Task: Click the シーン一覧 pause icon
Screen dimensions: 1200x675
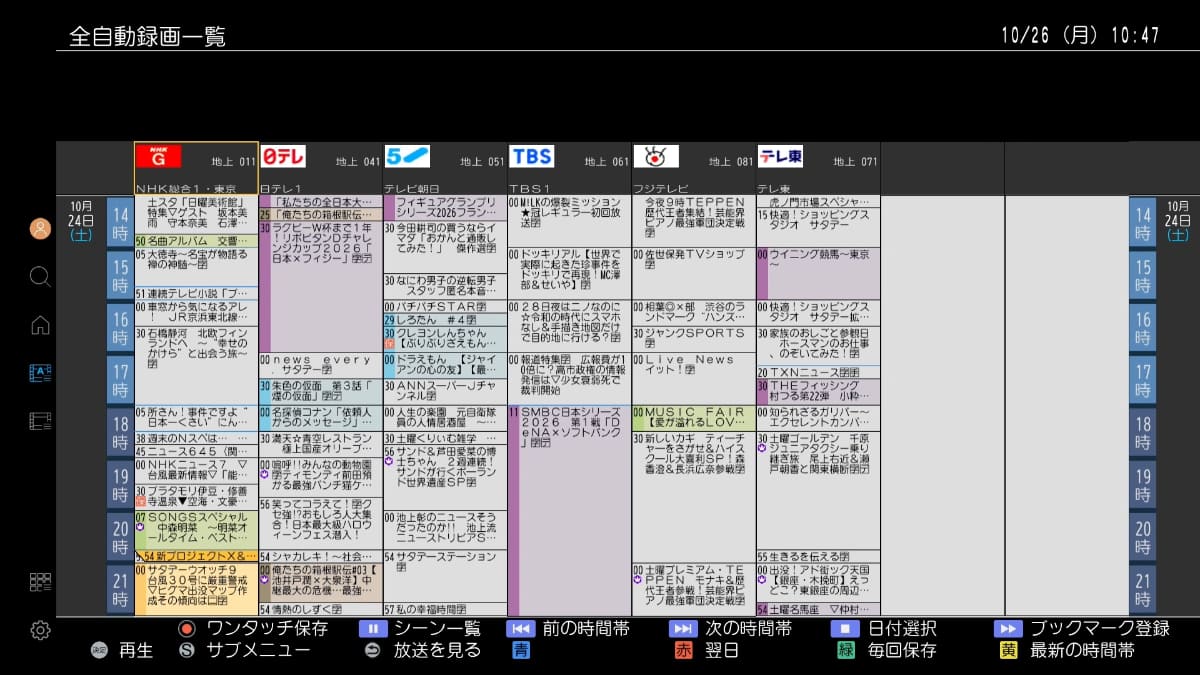Action: tap(372, 629)
